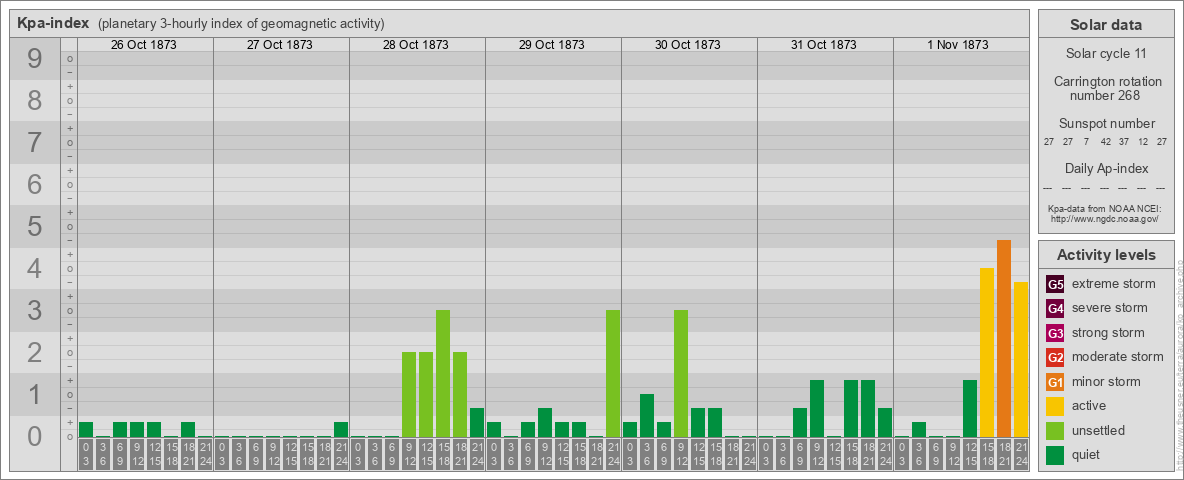This screenshot has width=1184, height=480.
Task: Click the Kp level '5' axis label
Action: click(35, 226)
